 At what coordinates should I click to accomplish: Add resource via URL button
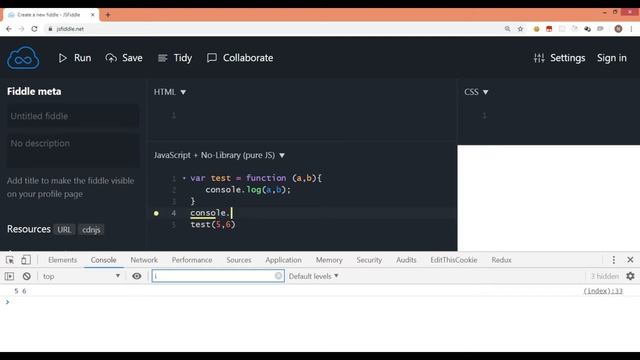64,229
